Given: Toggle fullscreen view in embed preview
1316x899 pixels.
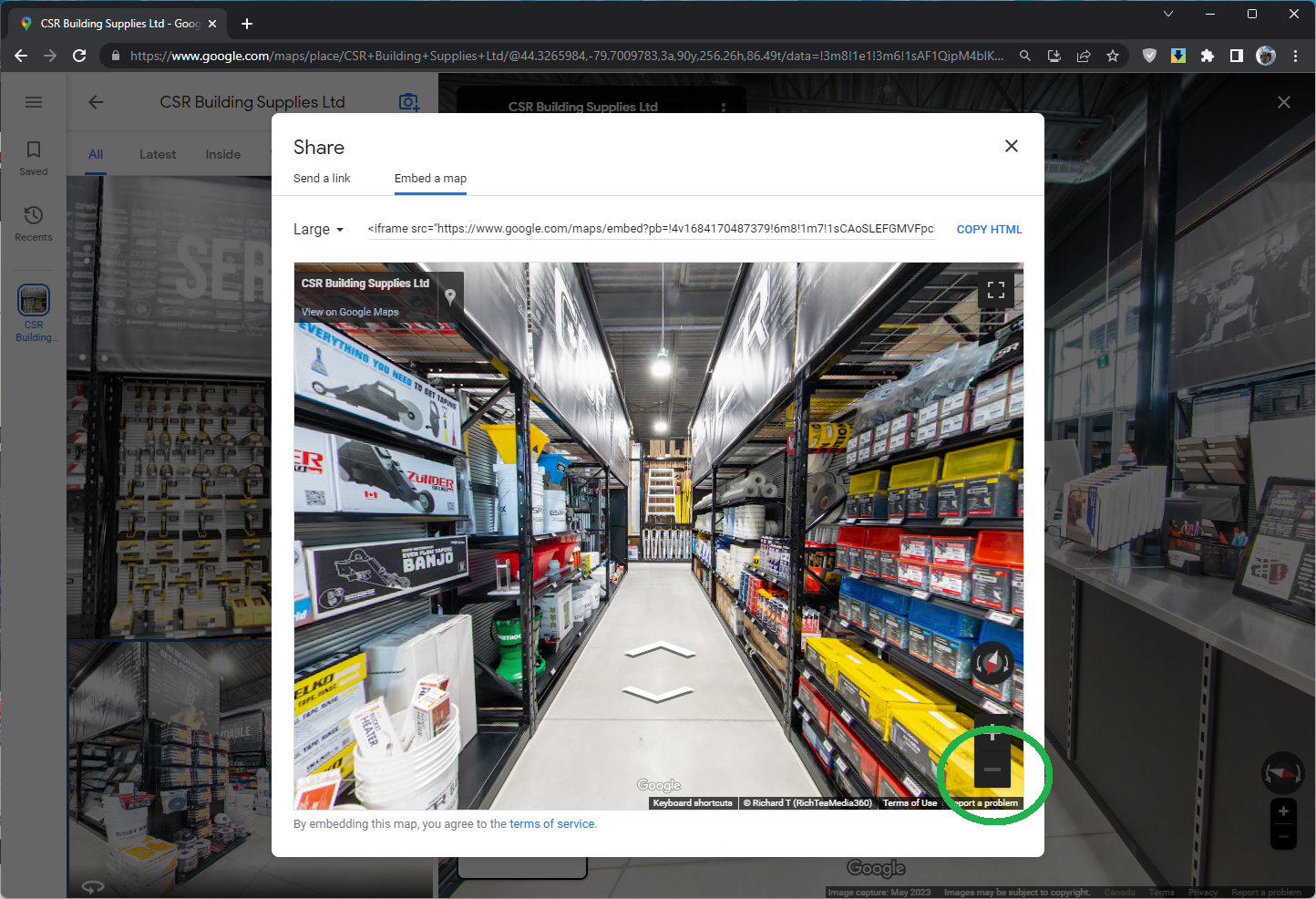Looking at the screenshot, I should click(x=996, y=290).
